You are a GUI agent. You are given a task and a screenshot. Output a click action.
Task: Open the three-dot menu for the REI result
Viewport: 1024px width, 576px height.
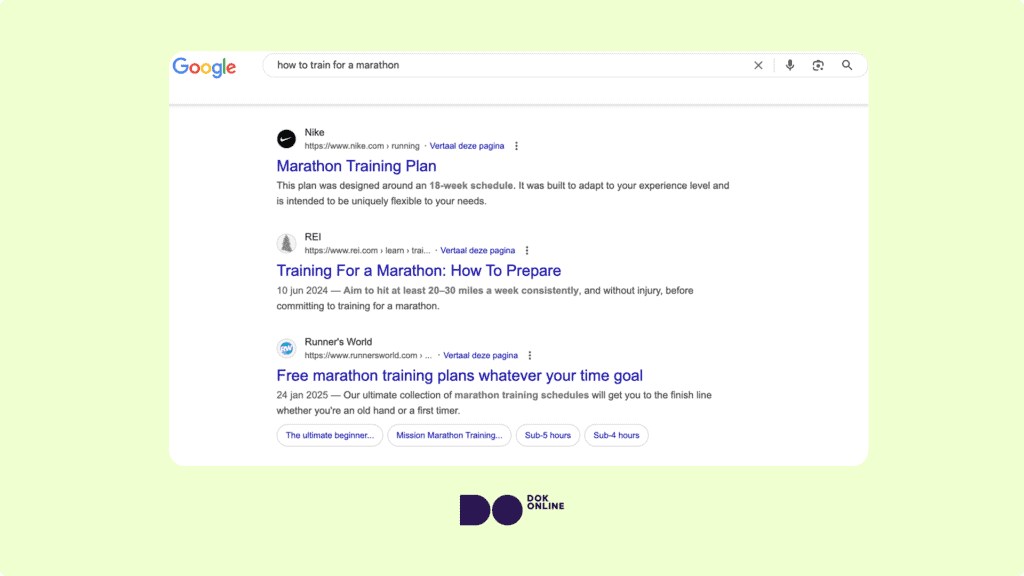(527, 251)
